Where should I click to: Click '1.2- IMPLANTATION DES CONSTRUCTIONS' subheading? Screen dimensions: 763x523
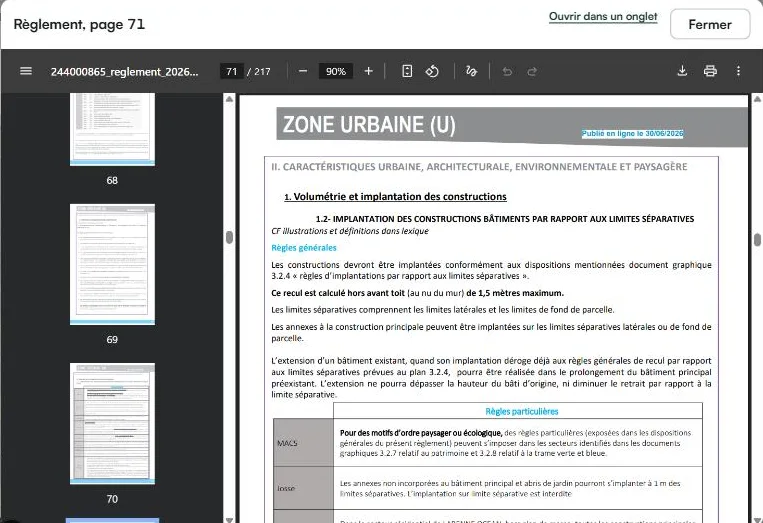tap(505, 219)
